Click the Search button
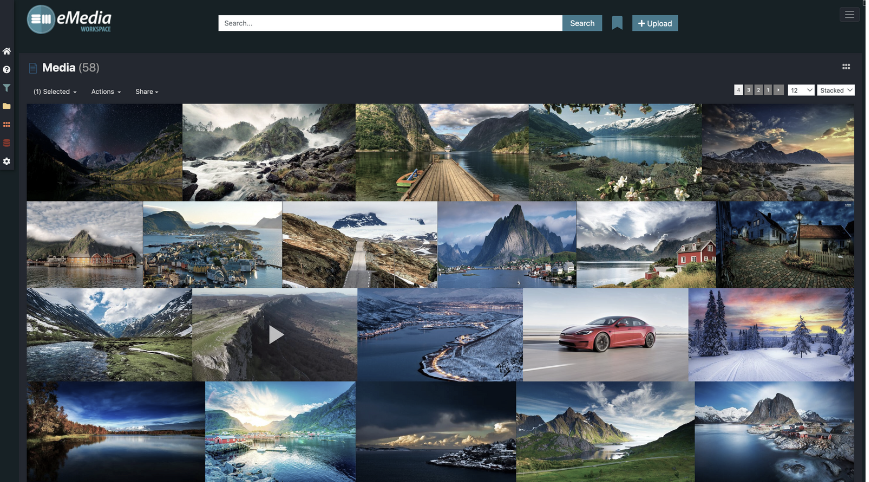Screen dimensions: 869x482 click(582, 23)
